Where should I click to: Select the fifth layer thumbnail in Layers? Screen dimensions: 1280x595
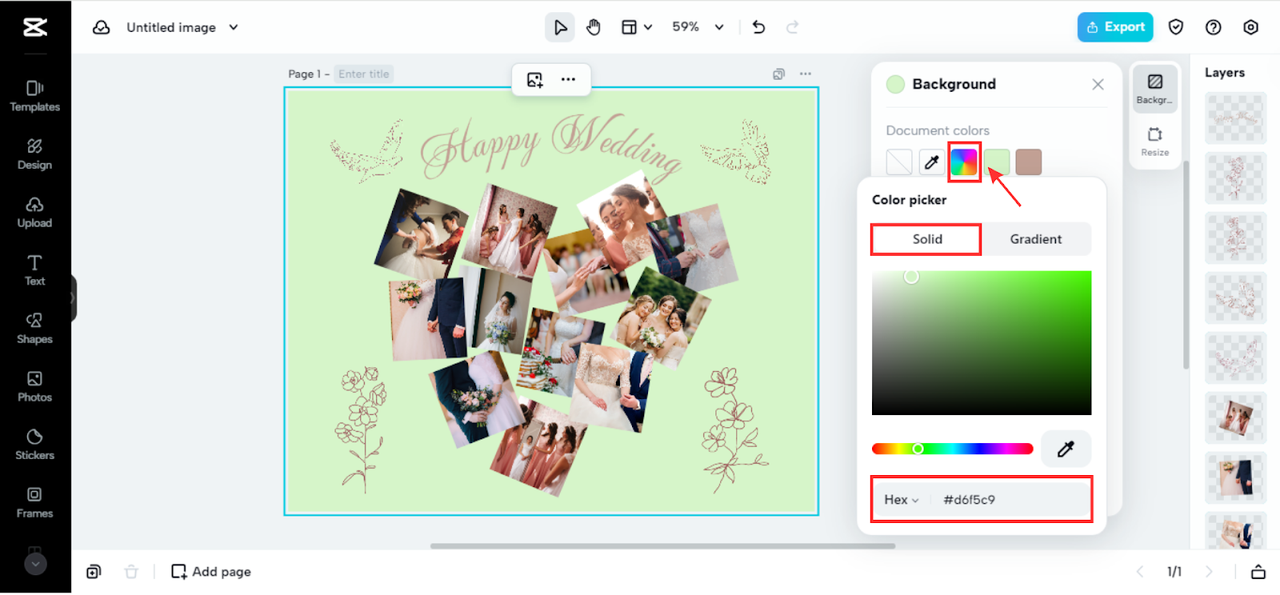[1236, 358]
